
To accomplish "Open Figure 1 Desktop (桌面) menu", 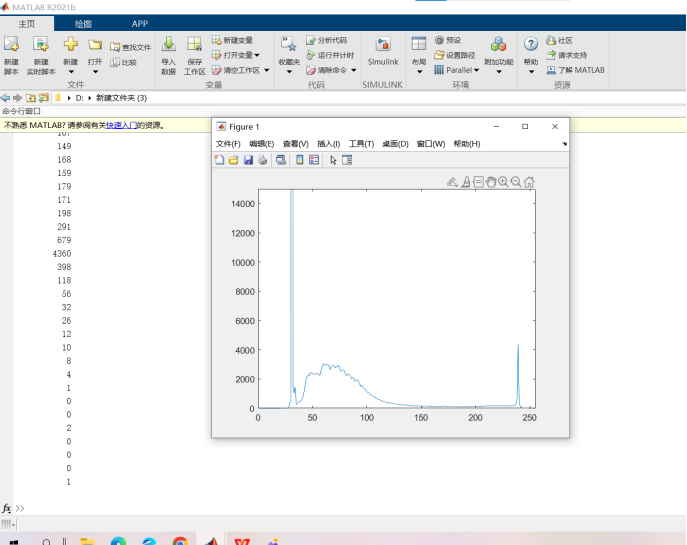I will click(x=395, y=144).
